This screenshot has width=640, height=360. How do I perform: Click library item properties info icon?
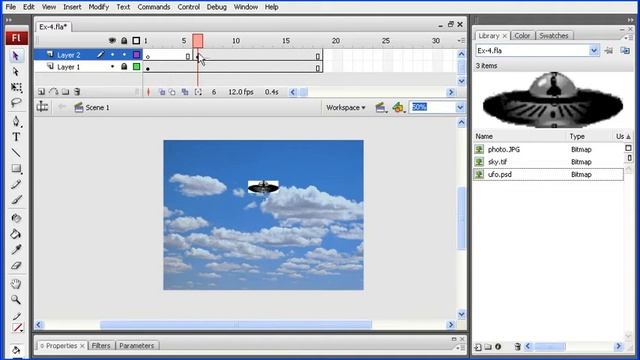tap(498, 347)
